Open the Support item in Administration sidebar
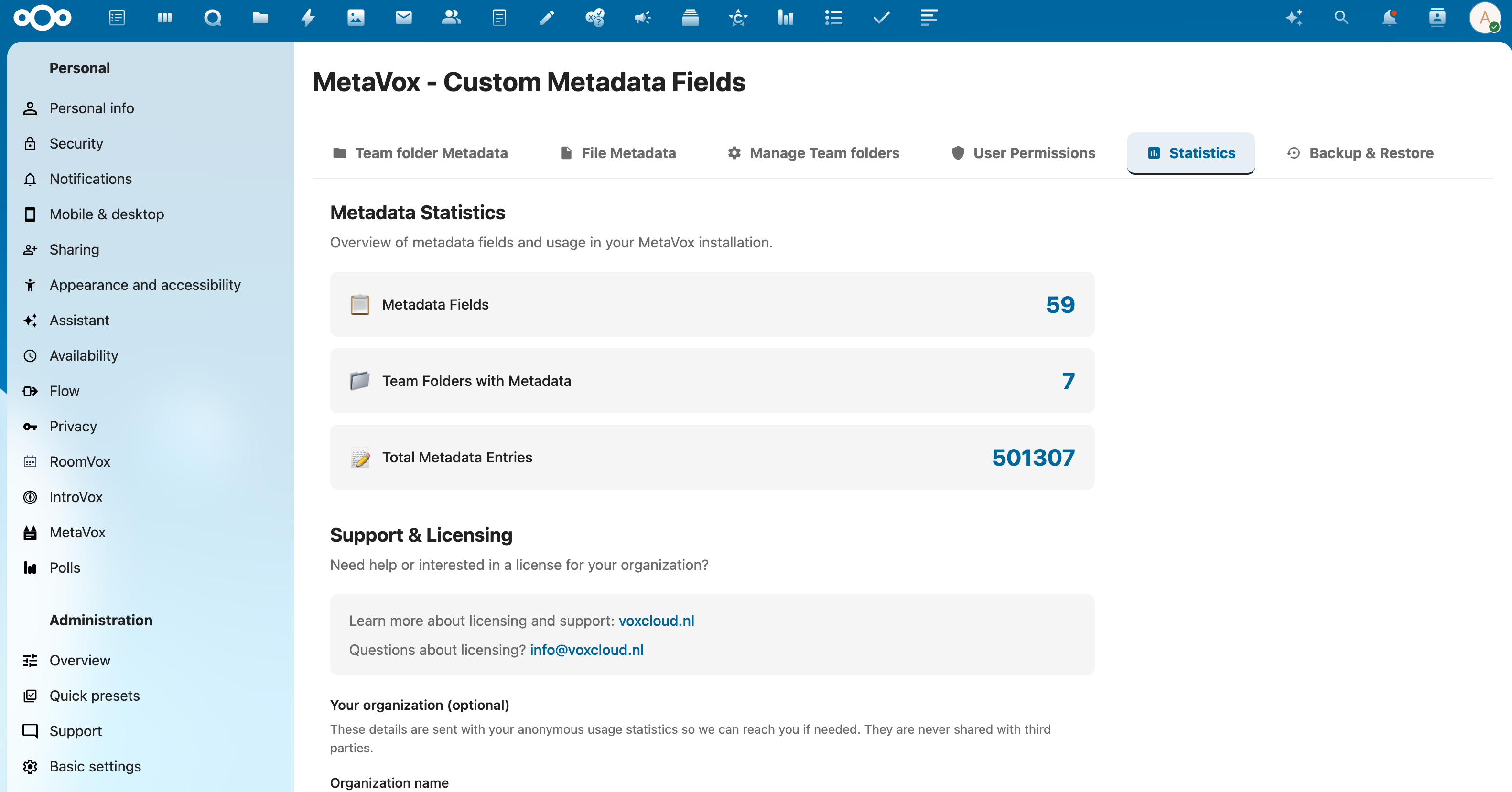Image resolution: width=1512 pixels, height=792 pixels. coord(150,731)
